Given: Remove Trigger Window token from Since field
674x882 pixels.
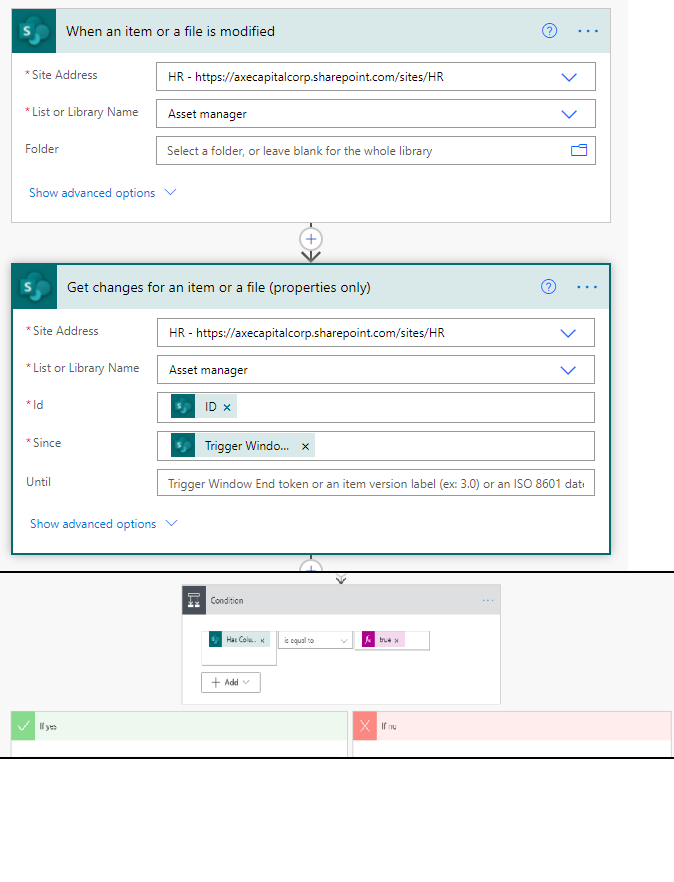Looking at the screenshot, I should [305, 446].
